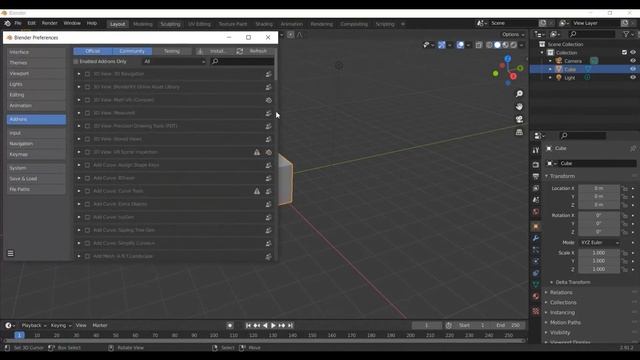This screenshot has width=640, height=360.
Task: Toggle the Collection exclude checkbox in outliner
Action: click(x=624, y=52)
